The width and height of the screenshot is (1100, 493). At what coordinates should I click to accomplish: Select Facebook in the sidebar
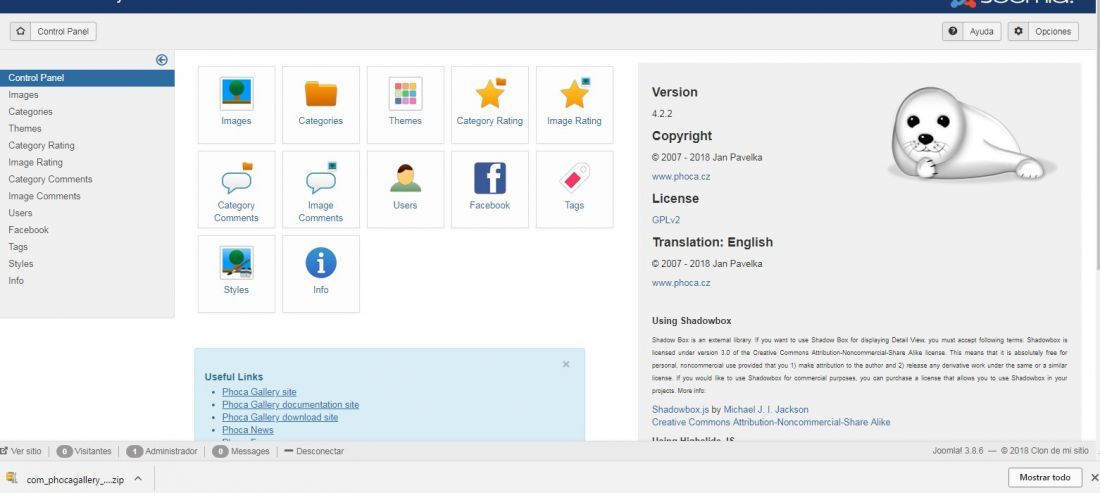[x=29, y=229]
